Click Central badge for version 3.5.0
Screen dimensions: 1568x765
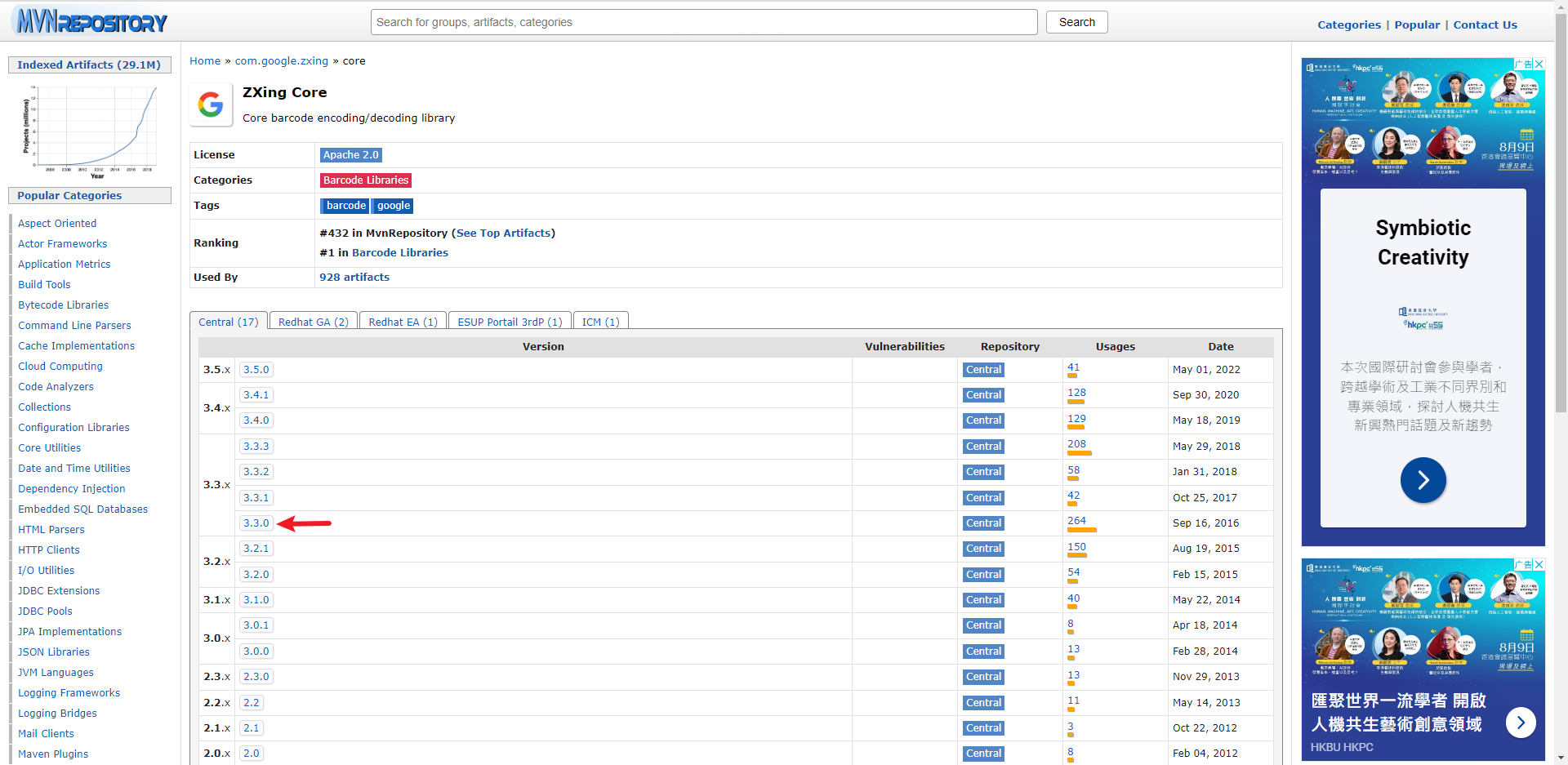coord(983,370)
